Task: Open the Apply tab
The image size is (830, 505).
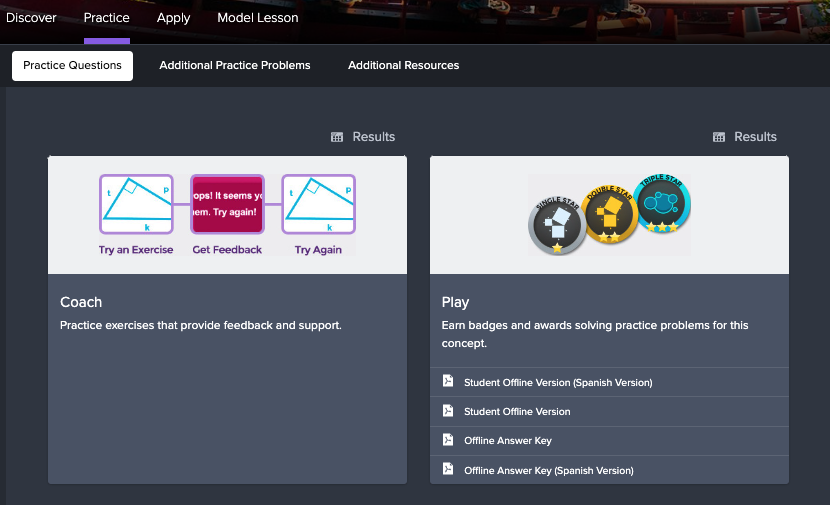Action: coord(173,18)
